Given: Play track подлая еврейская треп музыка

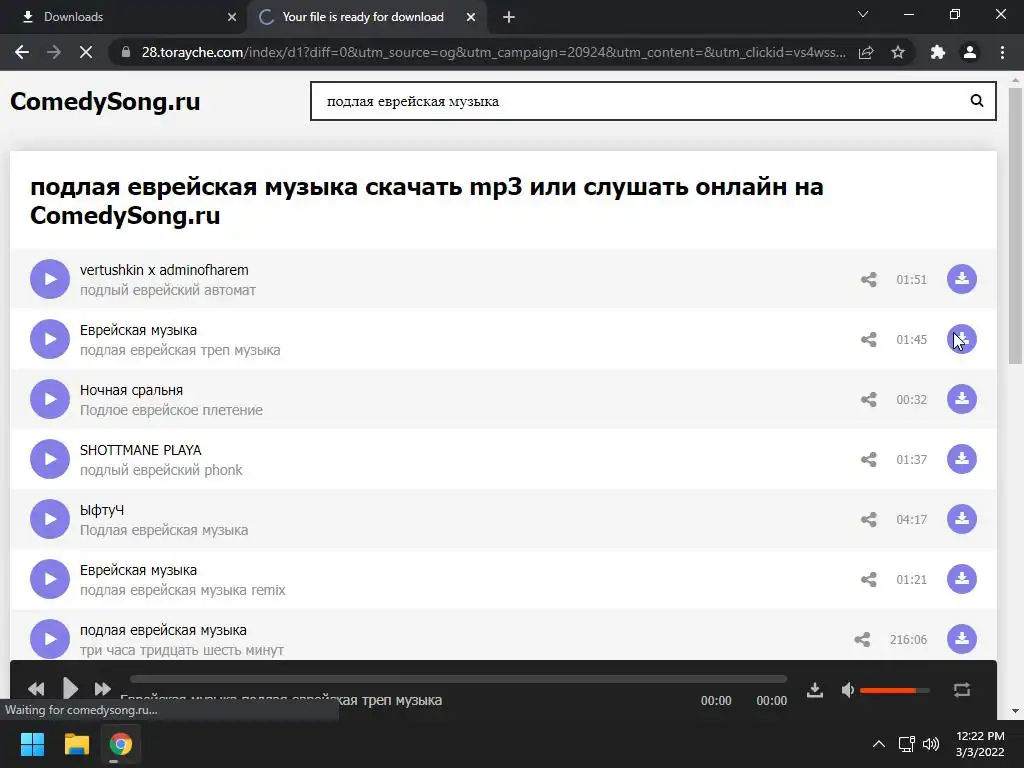Looking at the screenshot, I should [50, 339].
